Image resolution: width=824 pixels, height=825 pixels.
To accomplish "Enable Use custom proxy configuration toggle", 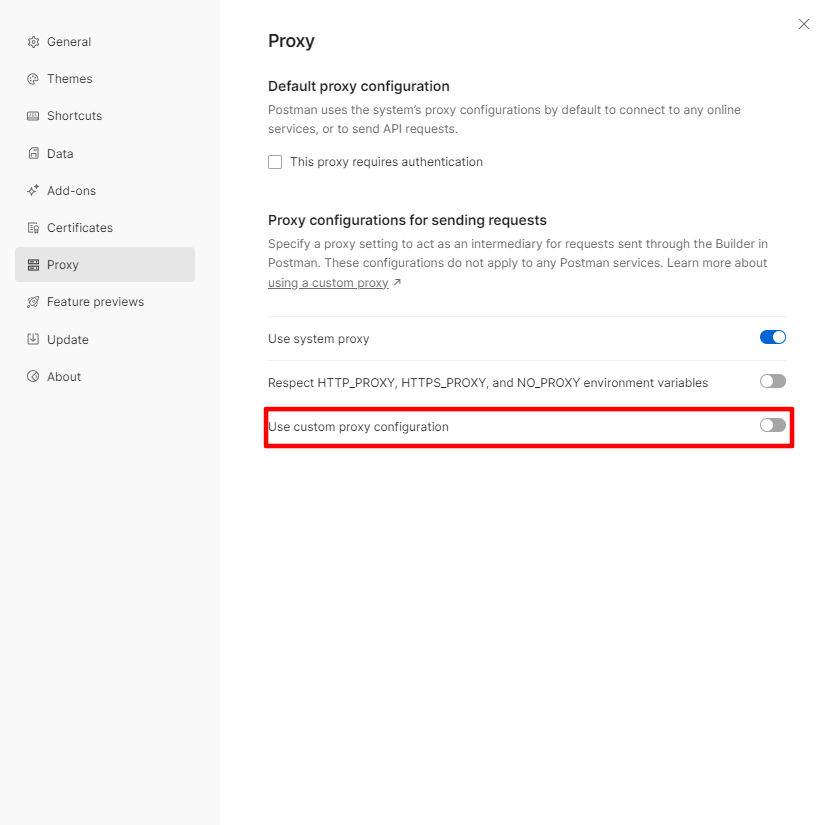I will pos(773,425).
